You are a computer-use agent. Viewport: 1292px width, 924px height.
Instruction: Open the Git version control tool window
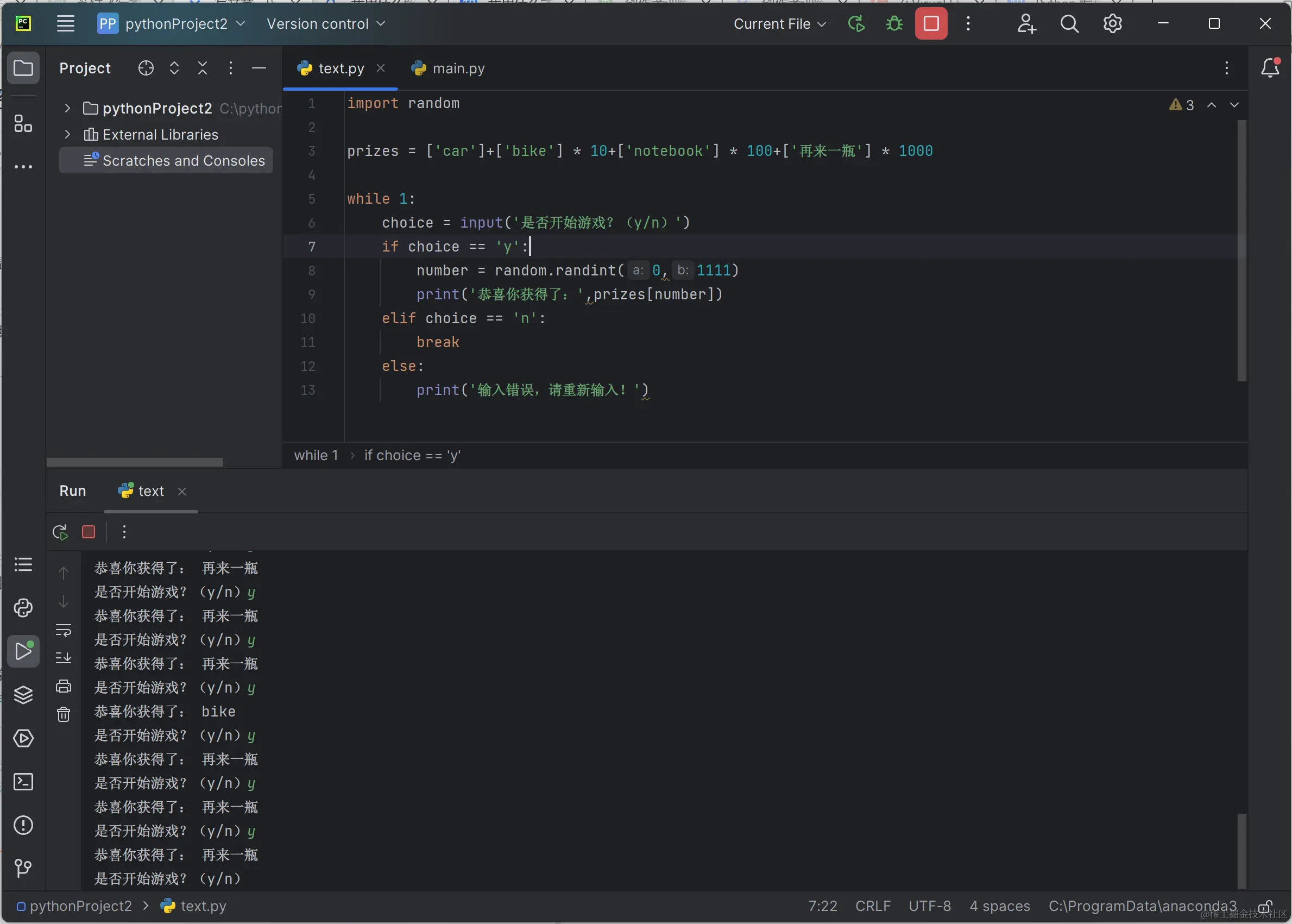pyautogui.click(x=23, y=868)
